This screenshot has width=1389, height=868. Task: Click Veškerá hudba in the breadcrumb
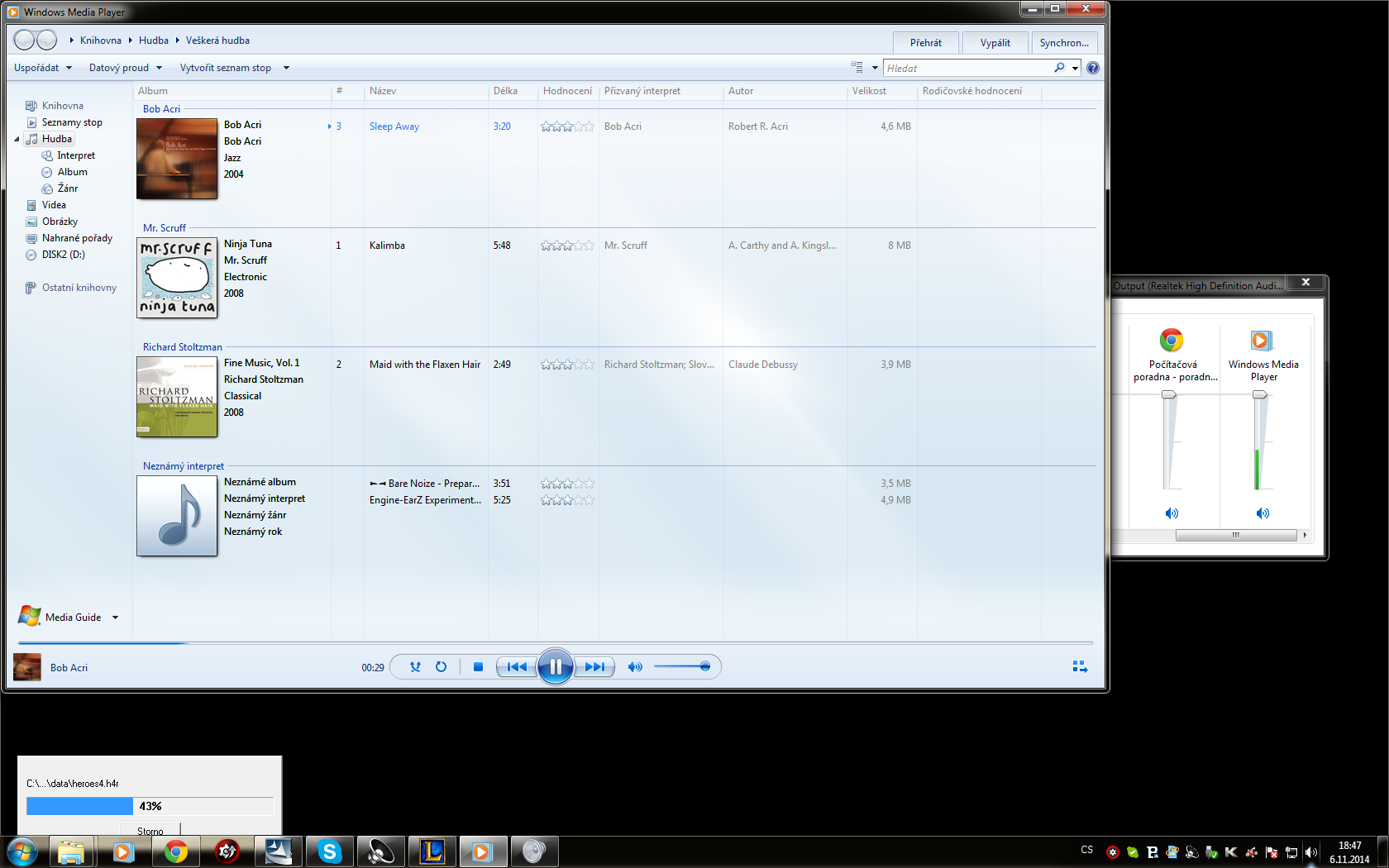pyautogui.click(x=217, y=41)
